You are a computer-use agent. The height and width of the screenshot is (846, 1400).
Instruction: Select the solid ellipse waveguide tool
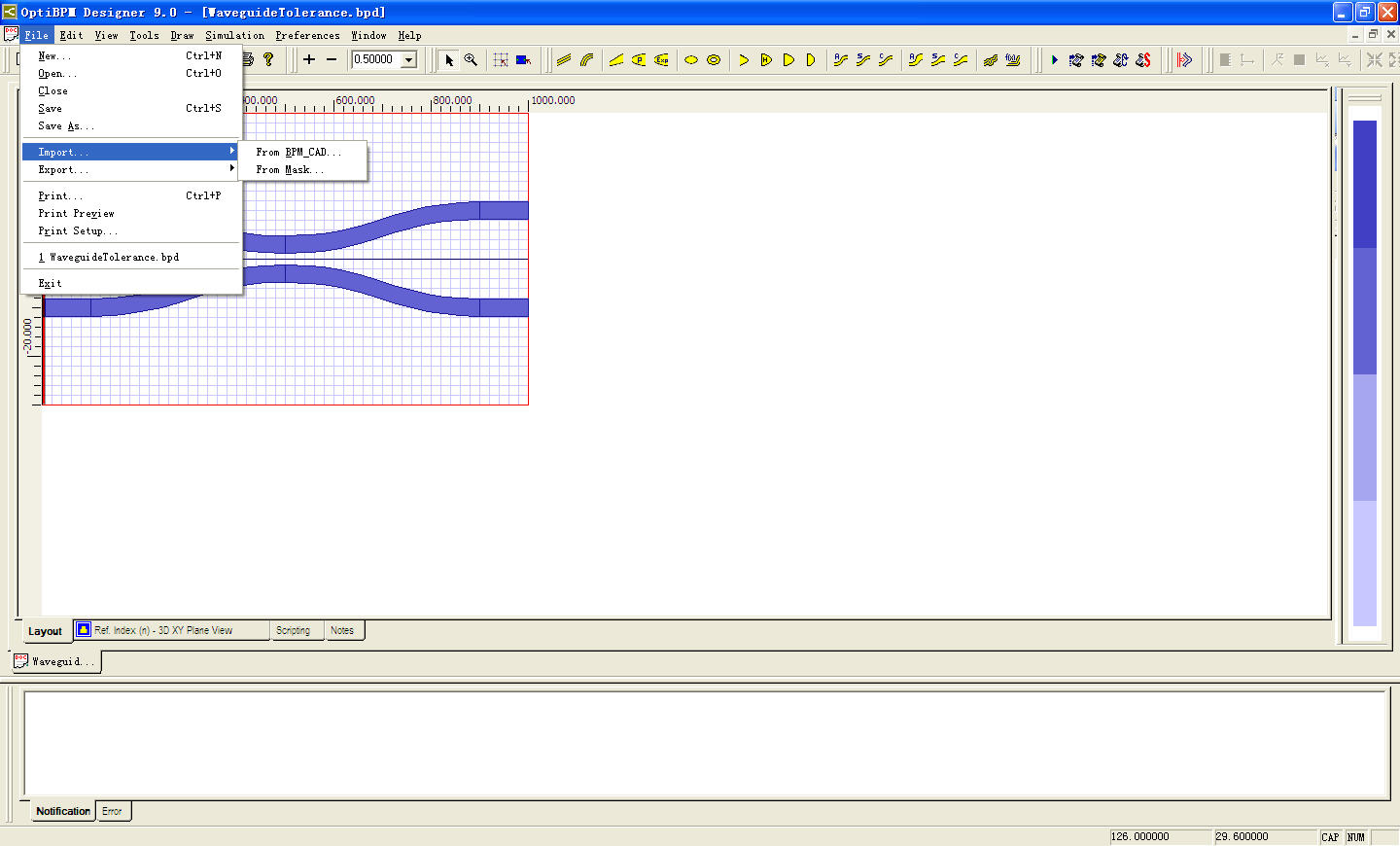pos(691,59)
